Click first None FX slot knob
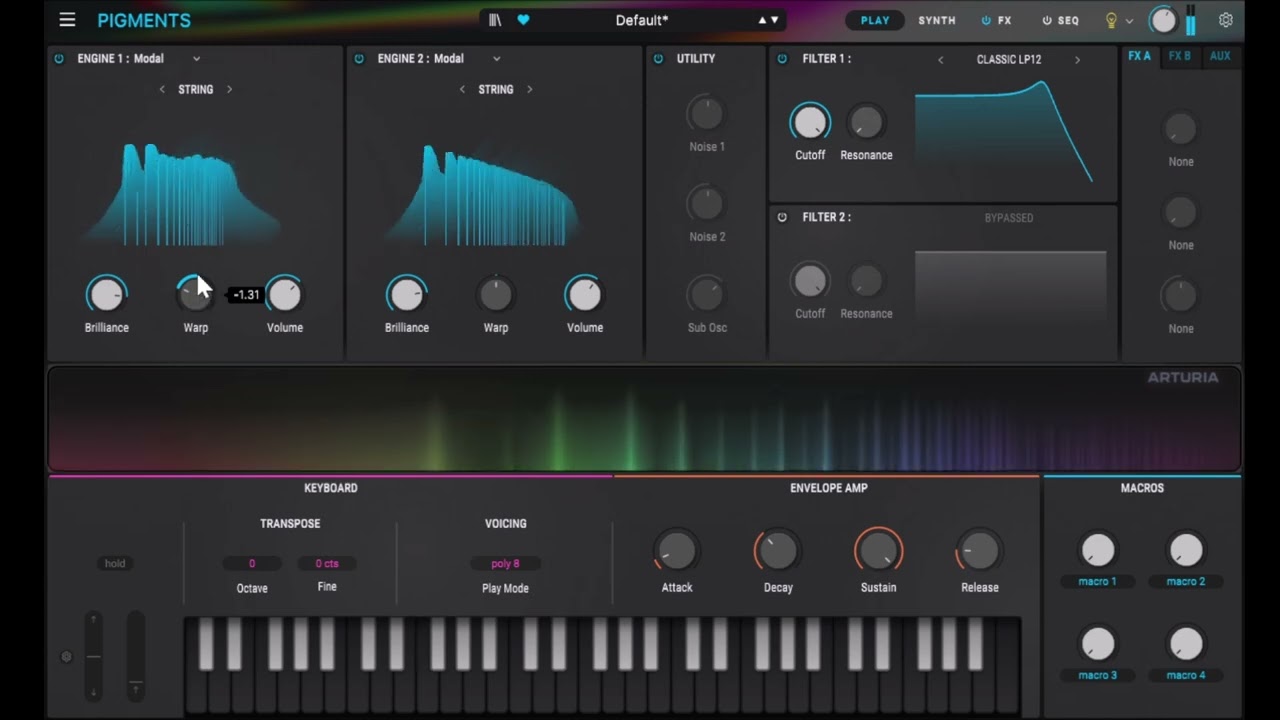 [1181, 128]
